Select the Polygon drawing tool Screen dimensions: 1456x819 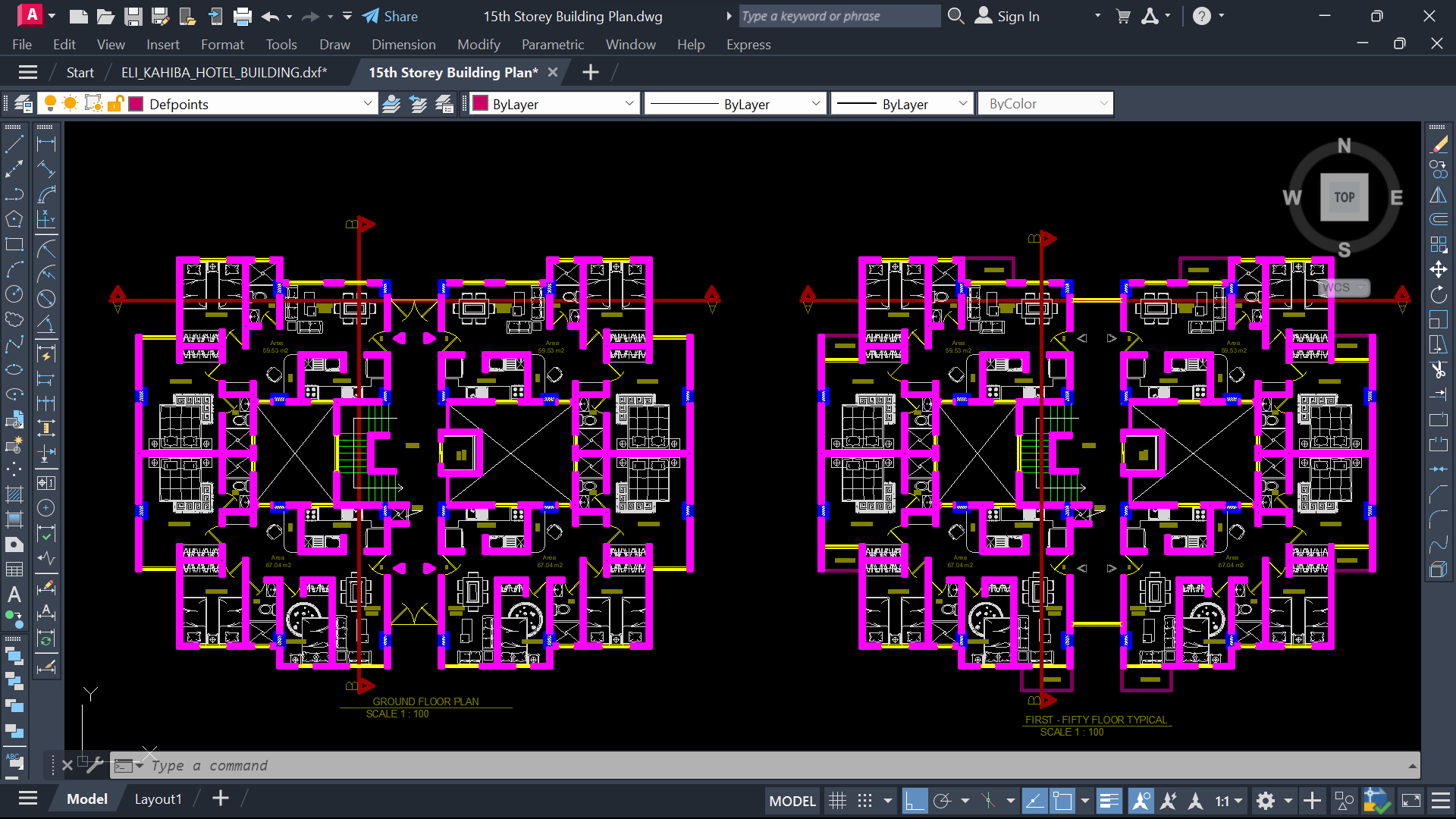click(x=14, y=218)
